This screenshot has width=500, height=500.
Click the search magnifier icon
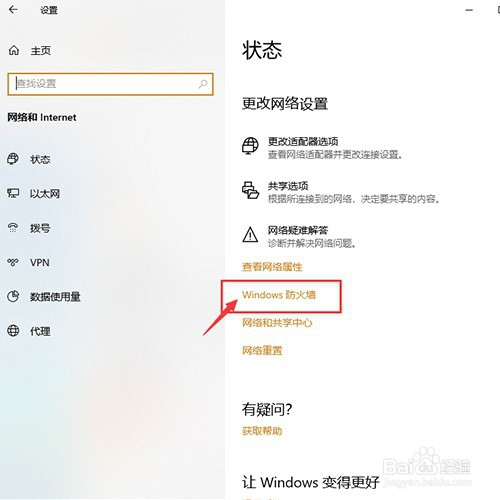[x=203, y=84]
